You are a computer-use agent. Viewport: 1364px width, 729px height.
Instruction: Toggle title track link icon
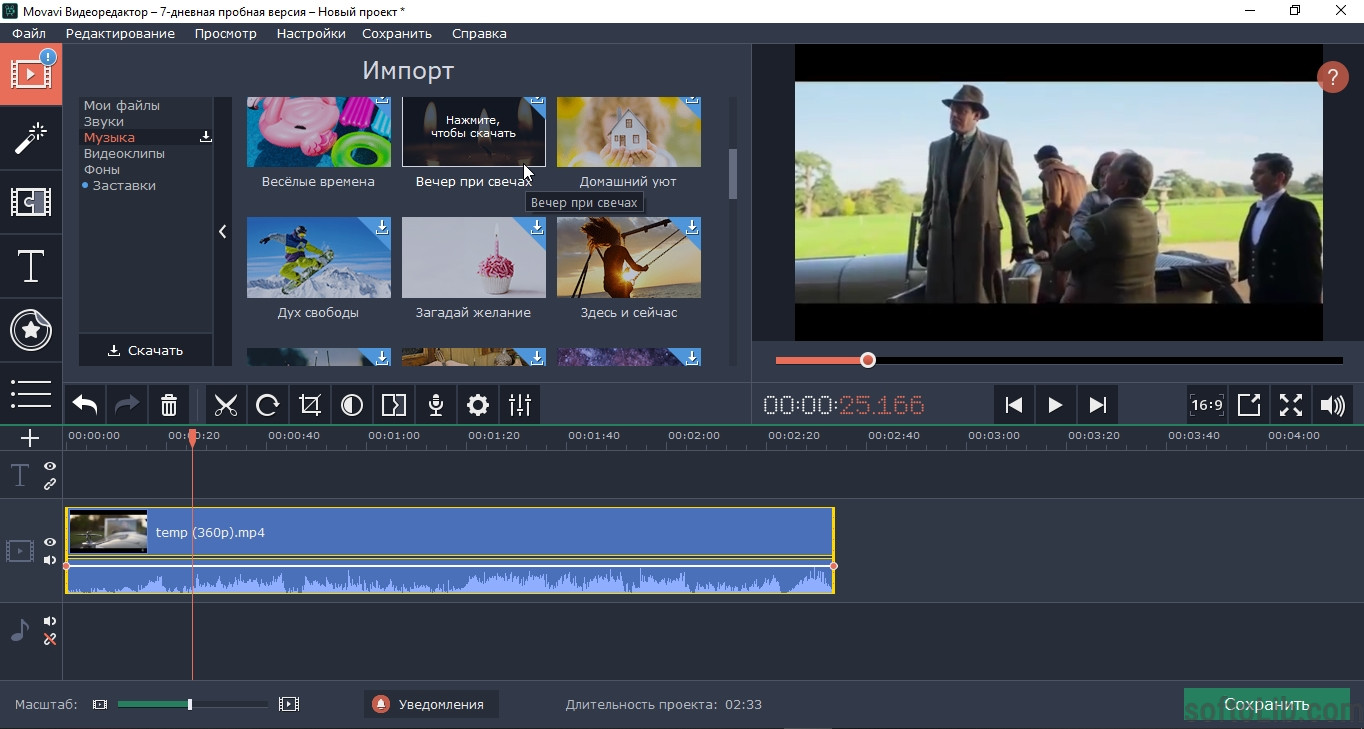[50, 484]
